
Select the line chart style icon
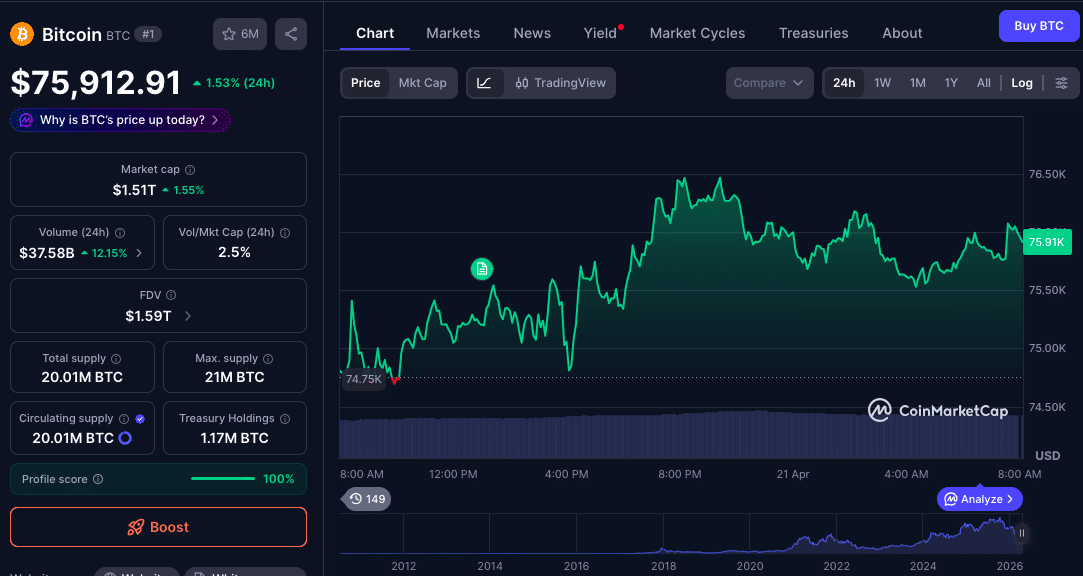click(485, 83)
